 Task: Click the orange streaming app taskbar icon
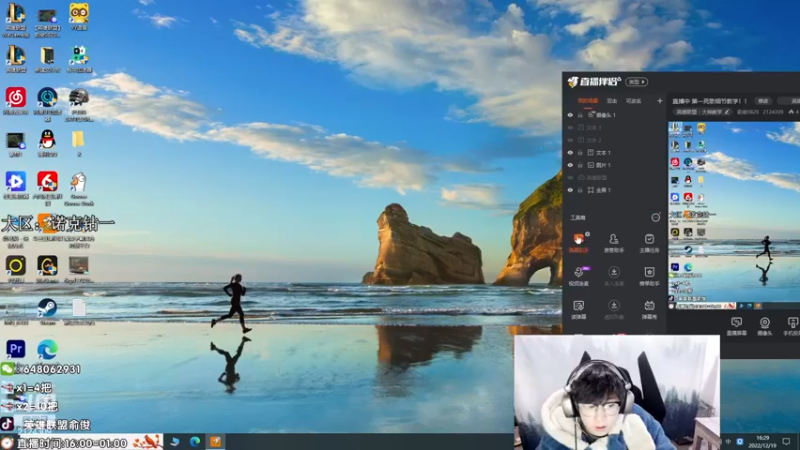(215, 442)
